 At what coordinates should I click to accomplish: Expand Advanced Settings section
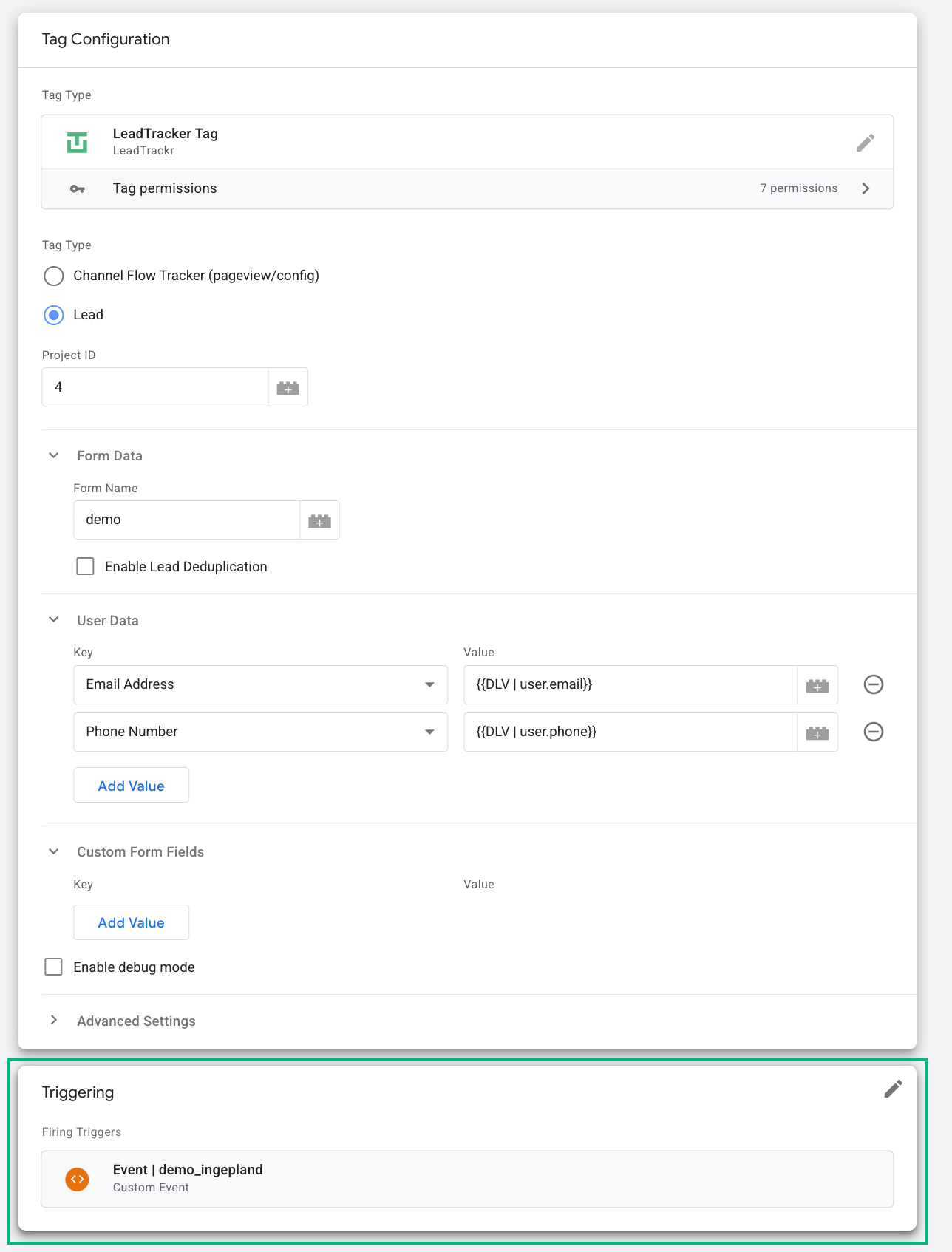[54, 1020]
